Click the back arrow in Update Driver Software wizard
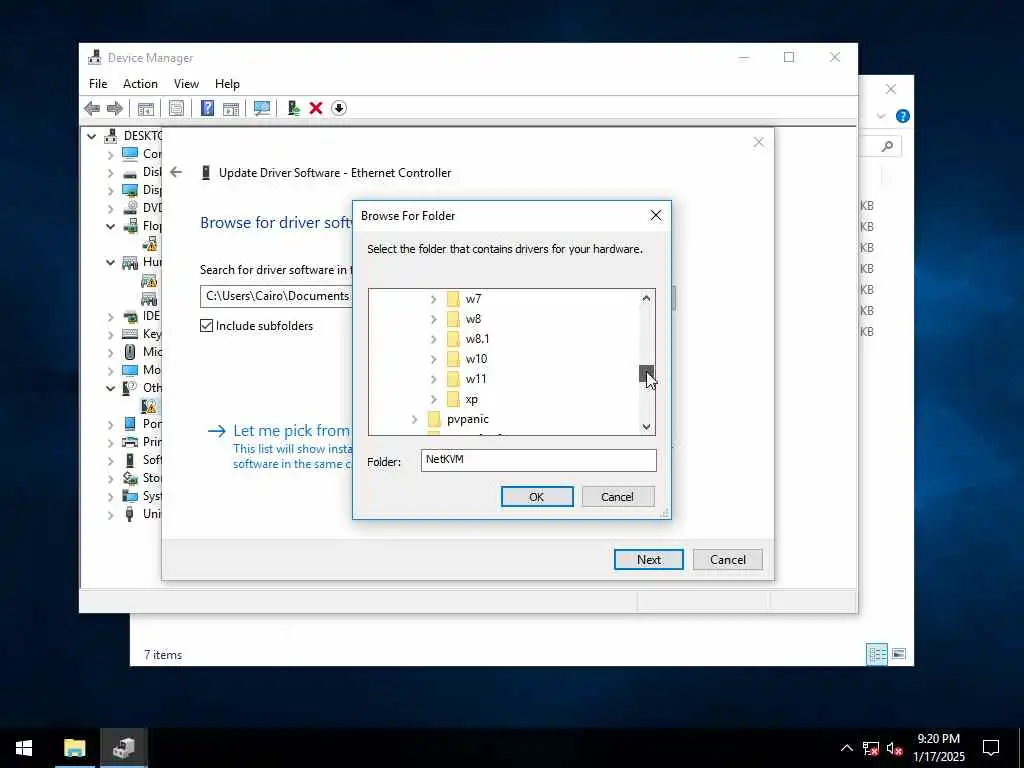Screen dimensions: 1024x768 click(176, 172)
